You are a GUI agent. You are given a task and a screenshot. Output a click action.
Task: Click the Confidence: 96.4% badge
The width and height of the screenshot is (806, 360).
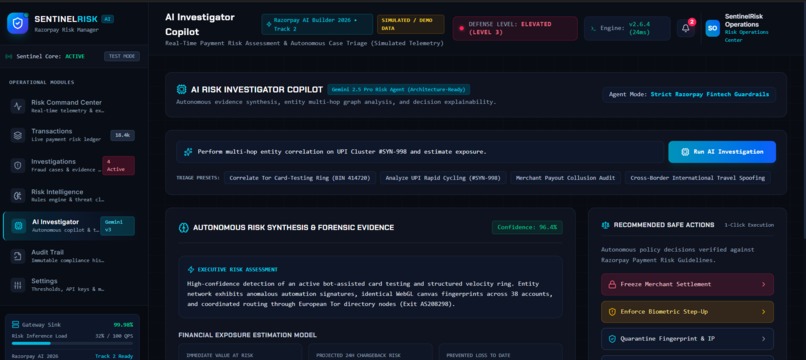click(527, 227)
